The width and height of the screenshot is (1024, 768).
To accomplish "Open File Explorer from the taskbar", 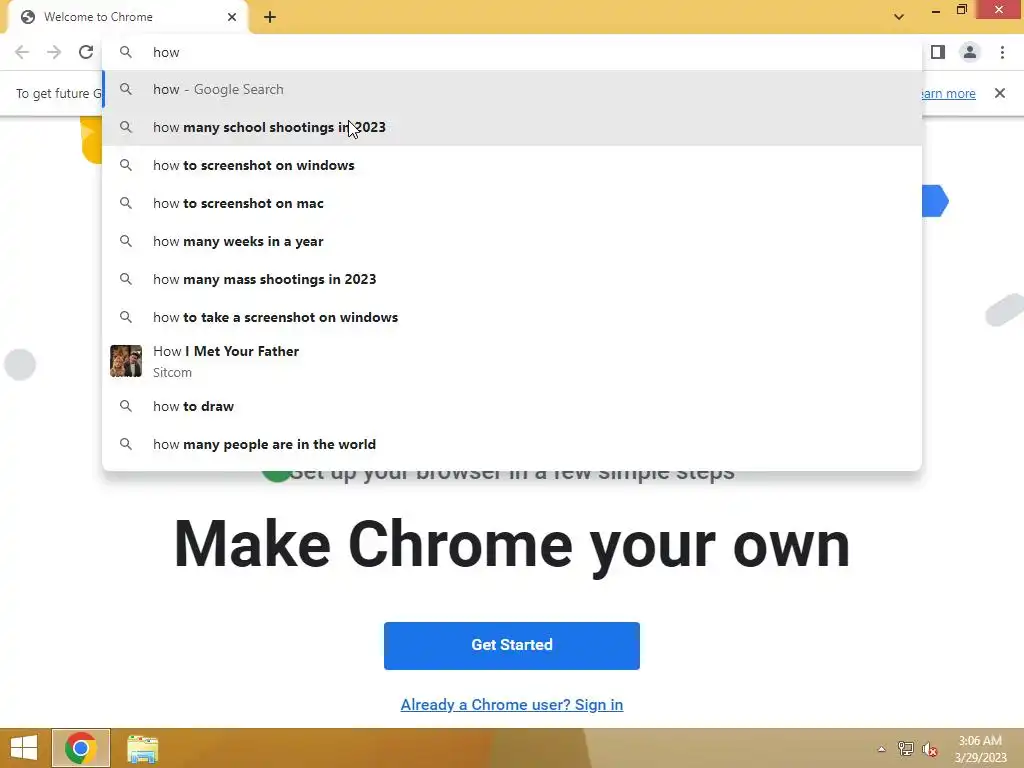I will pos(142,748).
